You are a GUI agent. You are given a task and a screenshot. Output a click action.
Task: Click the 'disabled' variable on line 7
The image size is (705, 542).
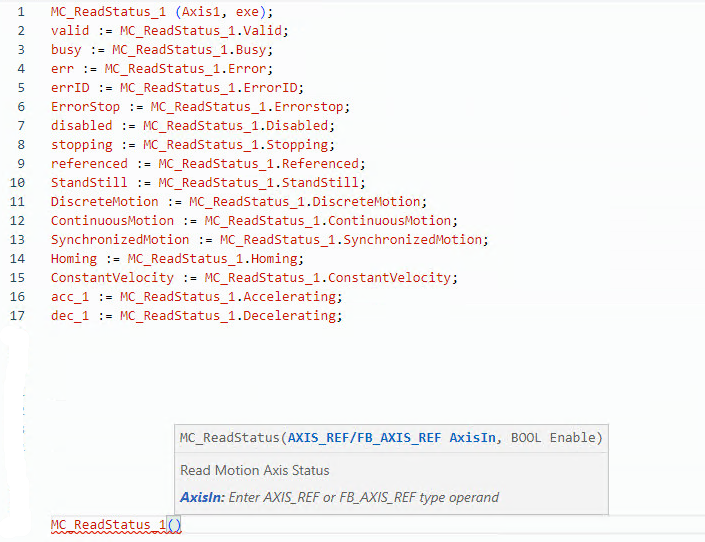[82, 126]
